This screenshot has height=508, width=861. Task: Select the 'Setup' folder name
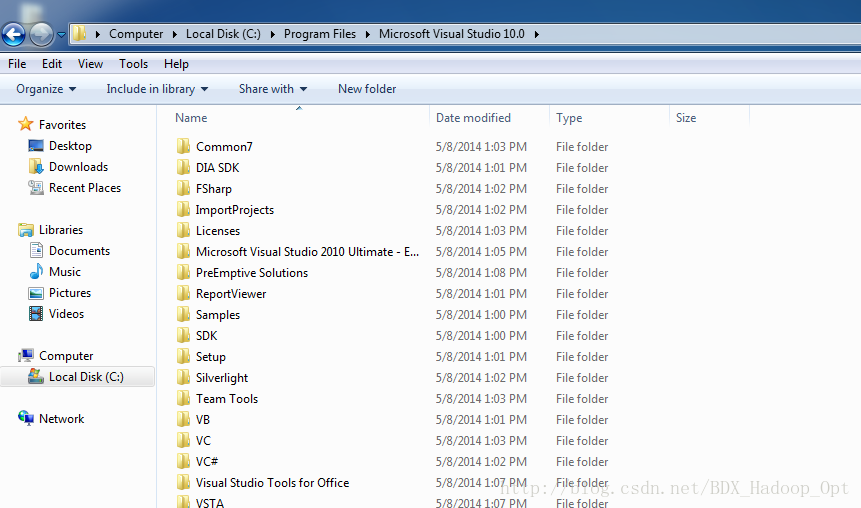point(211,357)
